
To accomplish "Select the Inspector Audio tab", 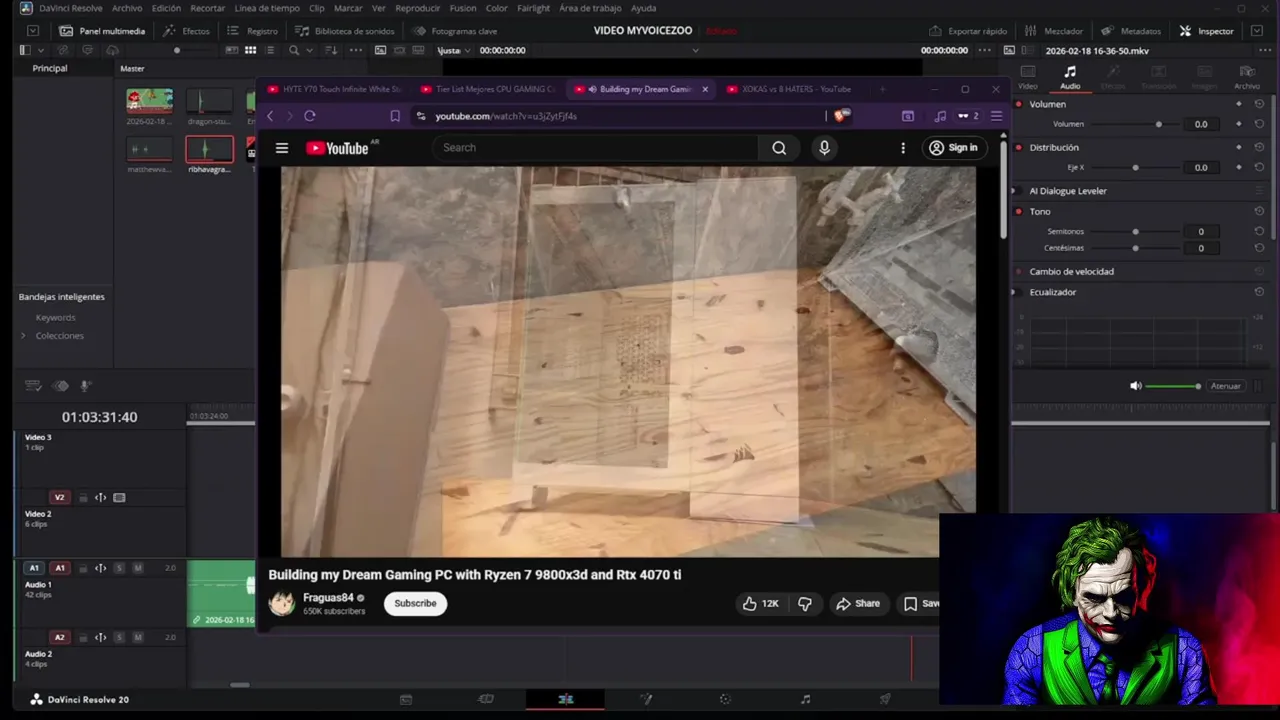I will pos(1070,76).
